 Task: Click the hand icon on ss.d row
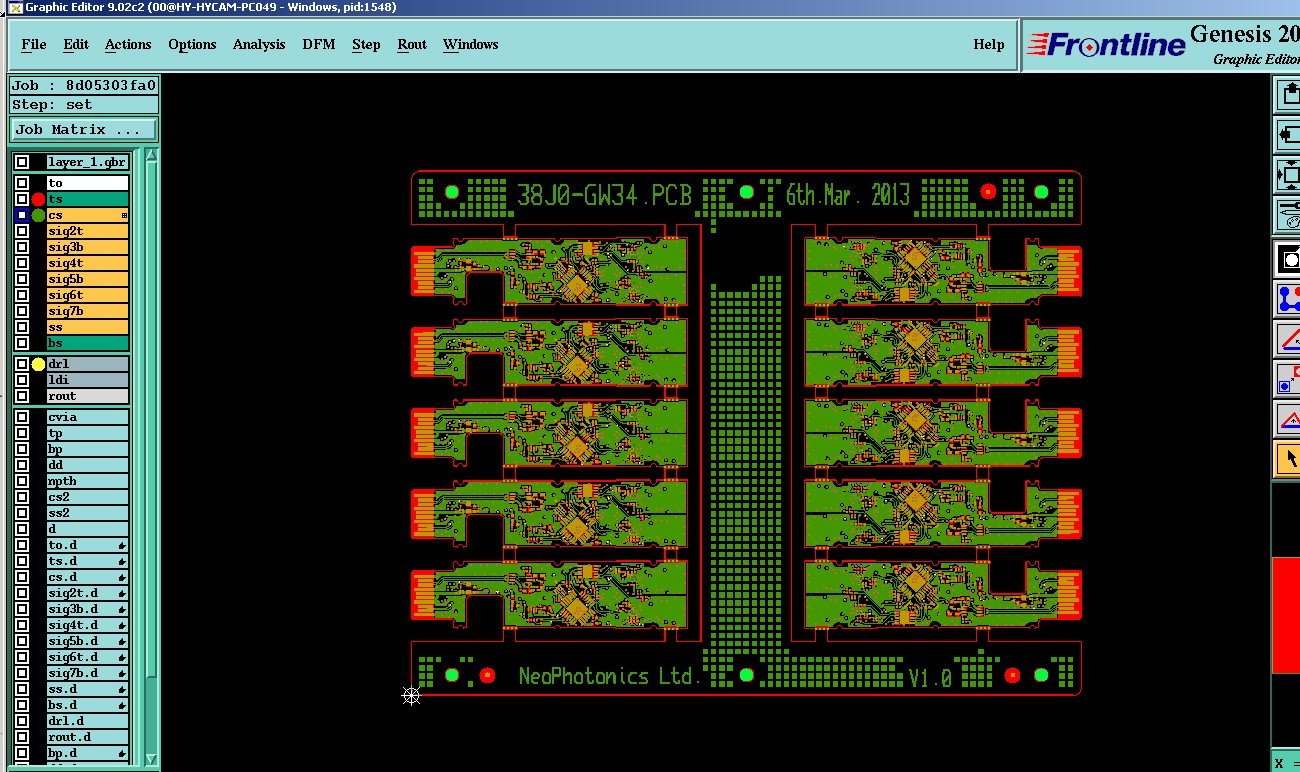pos(122,689)
